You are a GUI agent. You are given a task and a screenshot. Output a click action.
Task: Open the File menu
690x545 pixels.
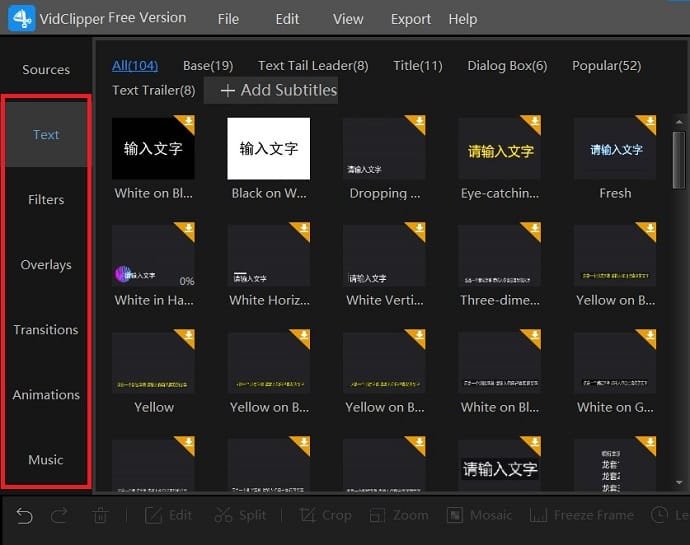coord(228,19)
